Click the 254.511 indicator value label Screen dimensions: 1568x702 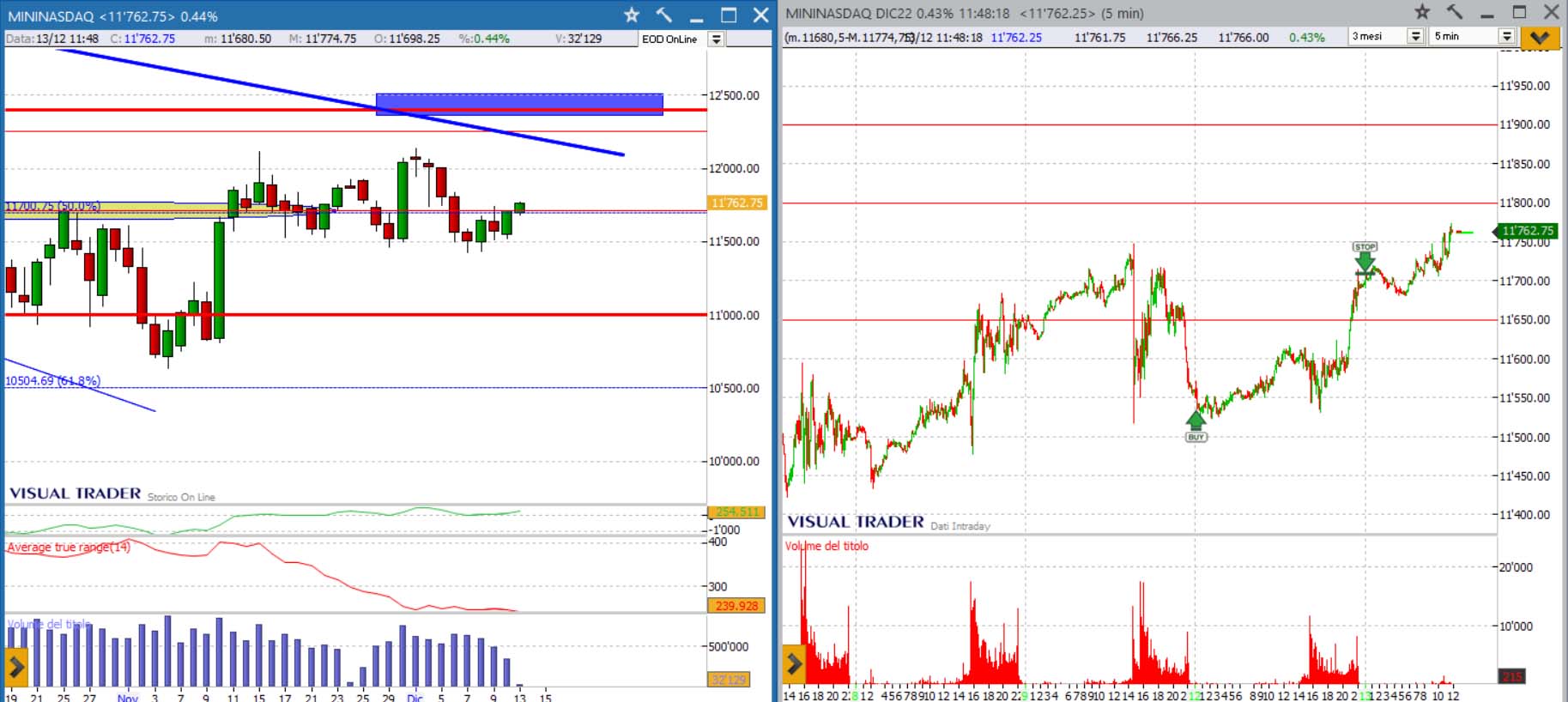(x=736, y=512)
